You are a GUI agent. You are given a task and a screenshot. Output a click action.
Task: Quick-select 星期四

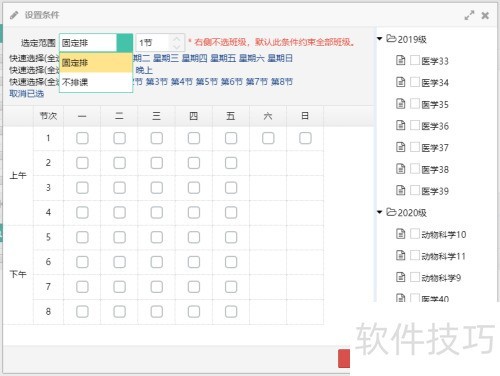[x=194, y=58]
